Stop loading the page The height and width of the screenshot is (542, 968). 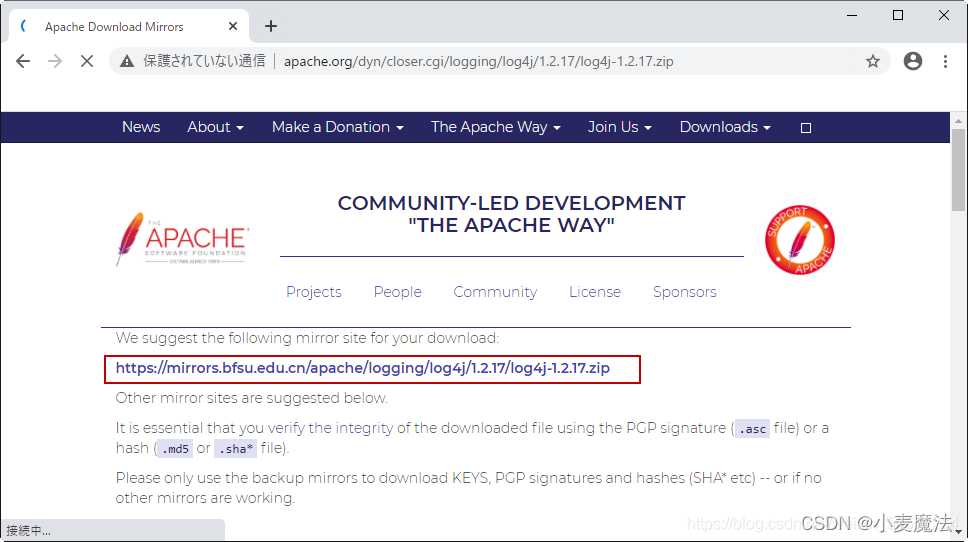point(87,61)
